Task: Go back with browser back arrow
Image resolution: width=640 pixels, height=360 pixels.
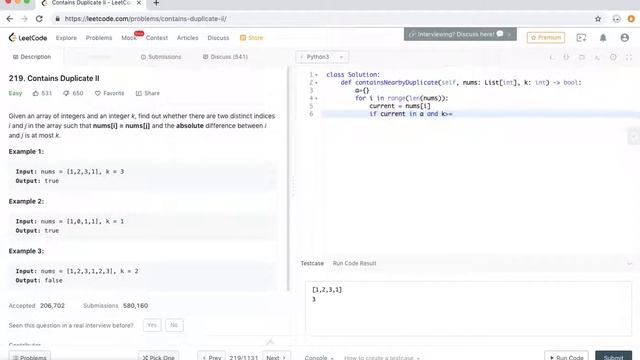Action: point(9,19)
